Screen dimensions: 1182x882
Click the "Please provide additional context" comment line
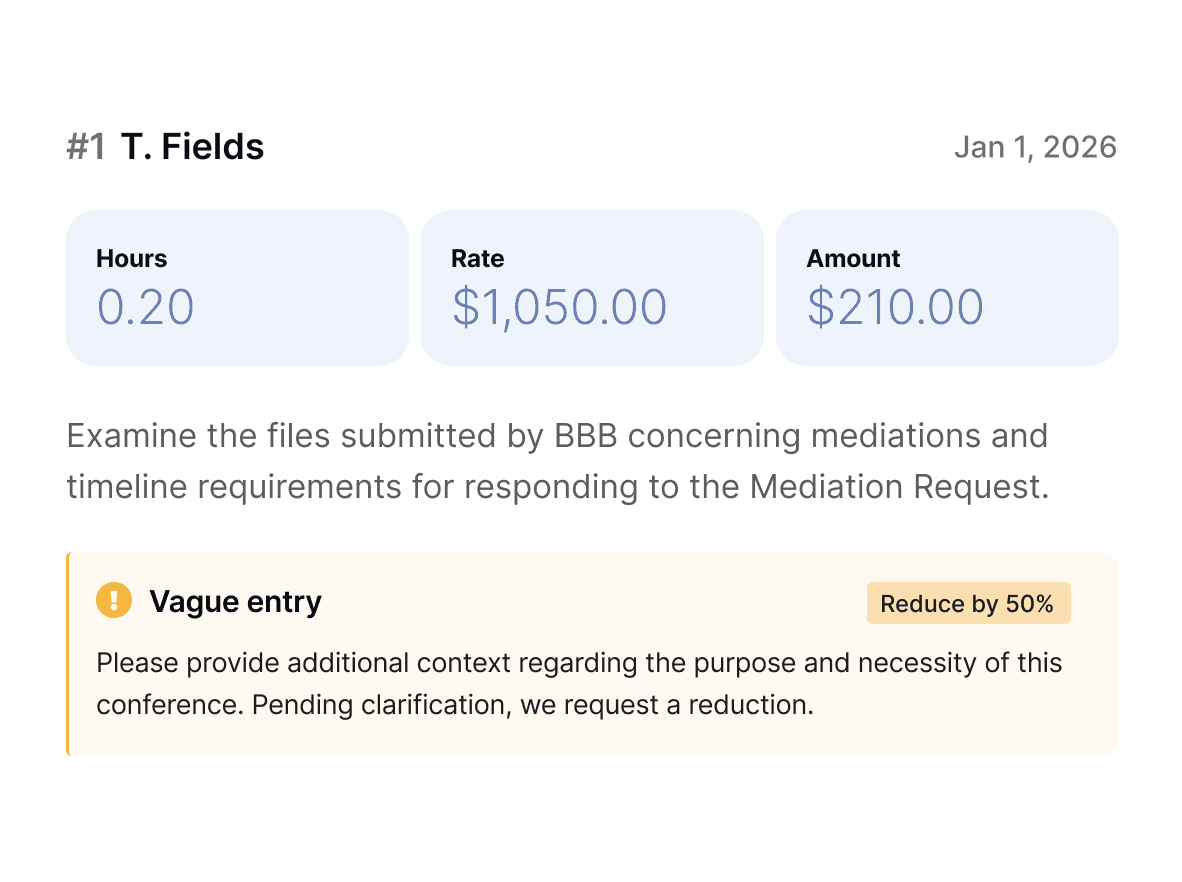pyautogui.click(x=579, y=663)
